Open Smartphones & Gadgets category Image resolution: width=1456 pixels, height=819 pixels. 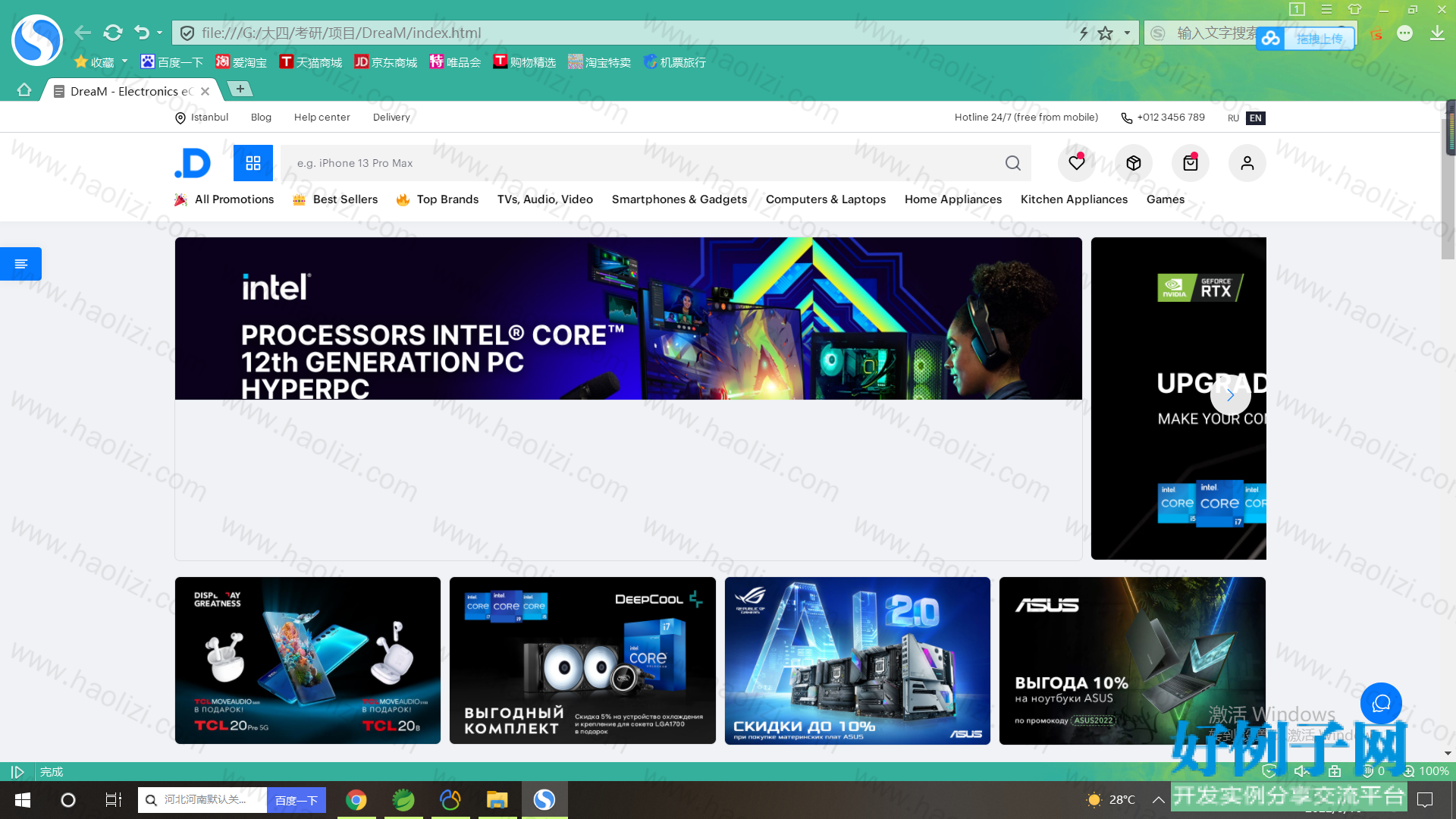[679, 199]
